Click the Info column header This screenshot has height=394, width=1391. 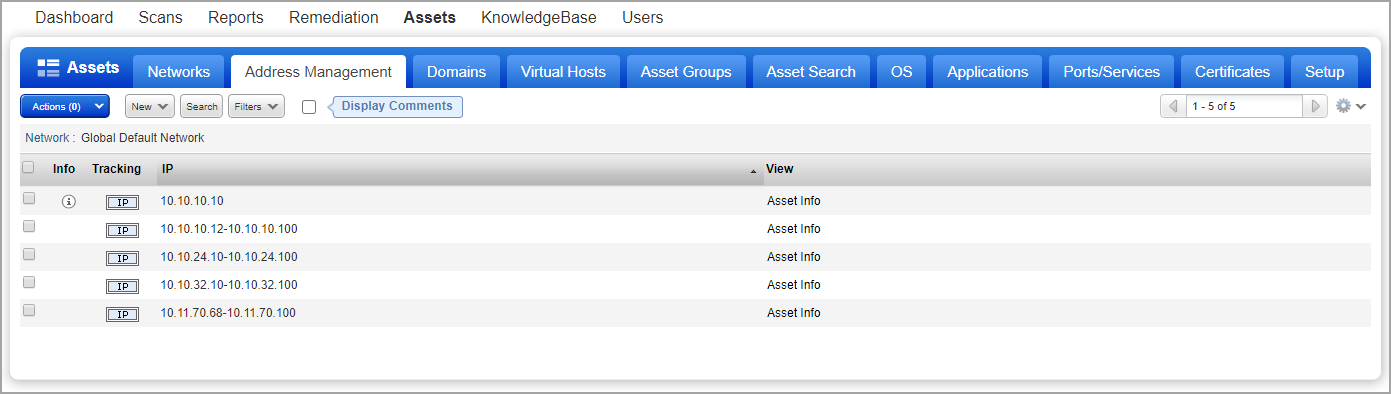point(64,169)
